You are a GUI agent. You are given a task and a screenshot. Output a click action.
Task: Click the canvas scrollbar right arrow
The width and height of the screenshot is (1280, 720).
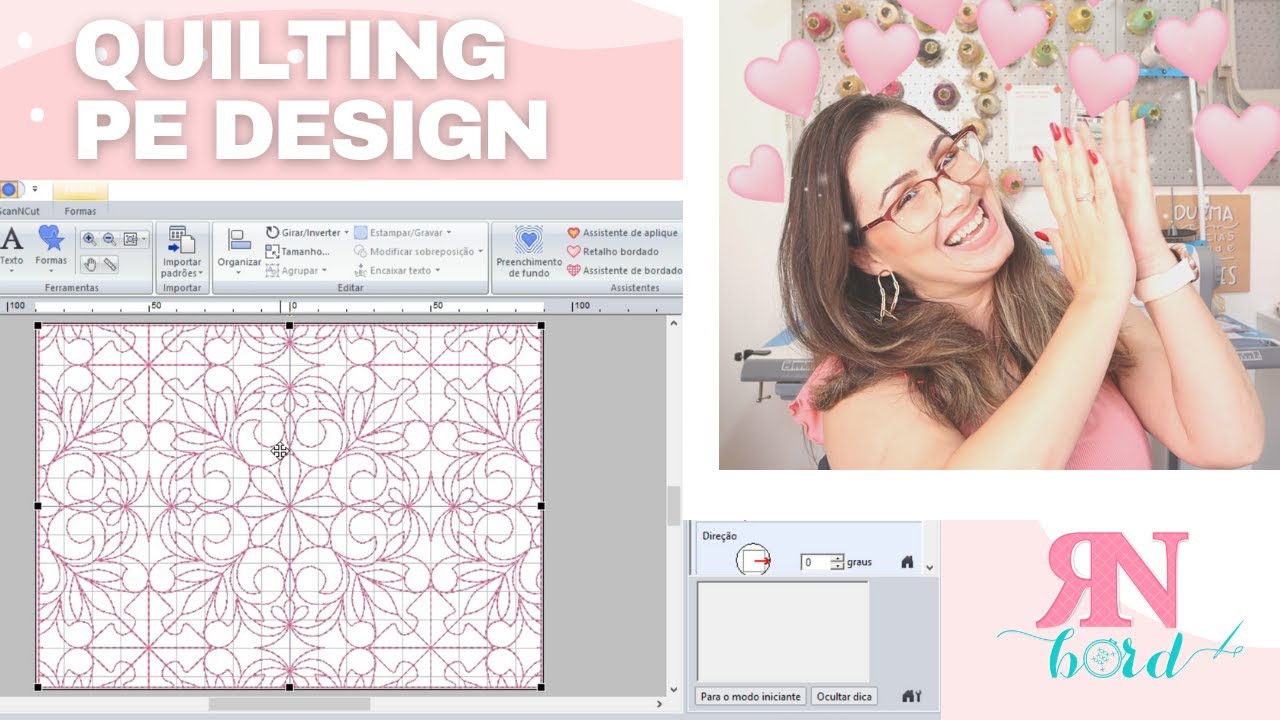(x=659, y=704)
